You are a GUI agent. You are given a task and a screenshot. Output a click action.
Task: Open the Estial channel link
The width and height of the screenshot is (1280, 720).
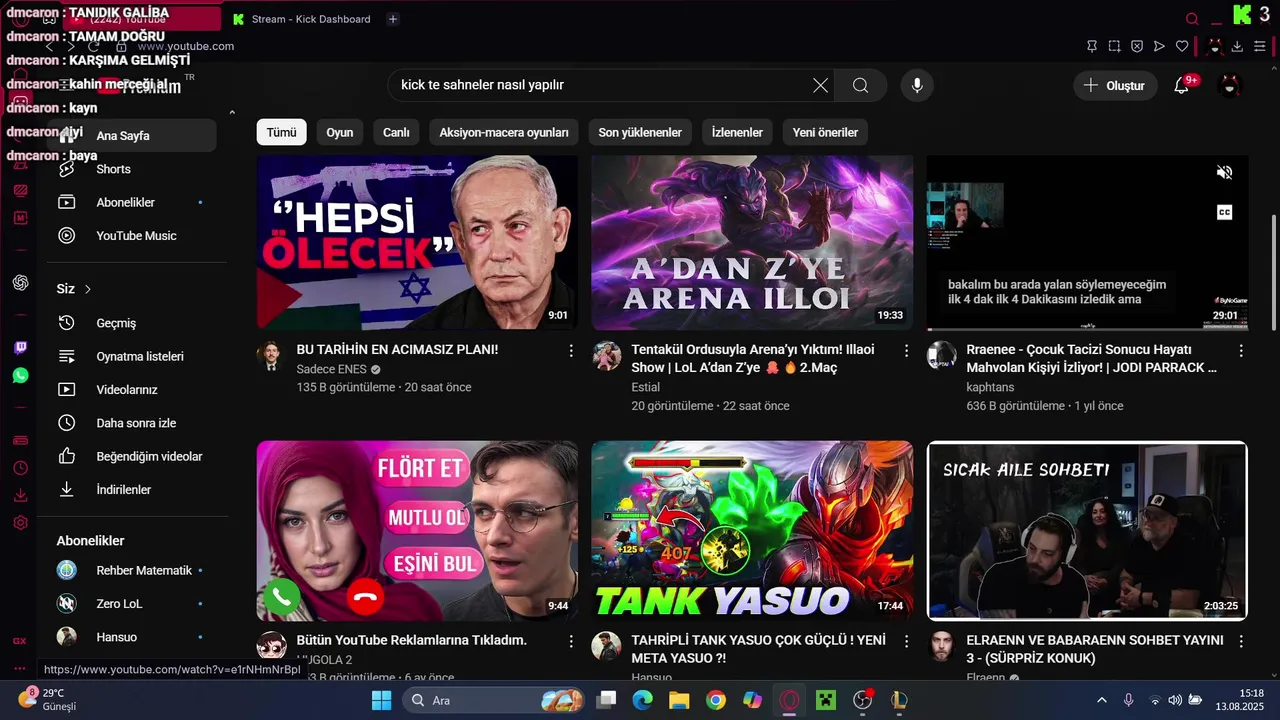[x=646, y=387]
